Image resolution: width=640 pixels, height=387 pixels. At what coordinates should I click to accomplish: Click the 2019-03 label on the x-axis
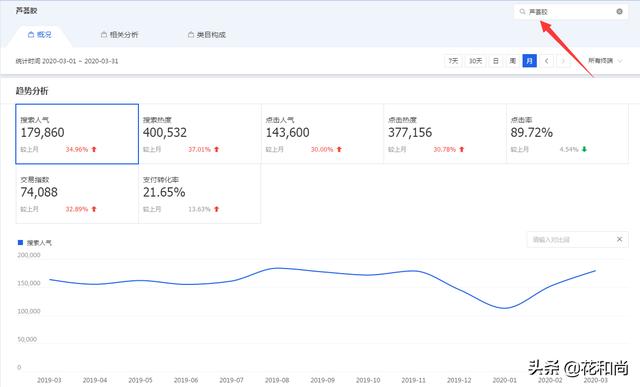(49, 380)
